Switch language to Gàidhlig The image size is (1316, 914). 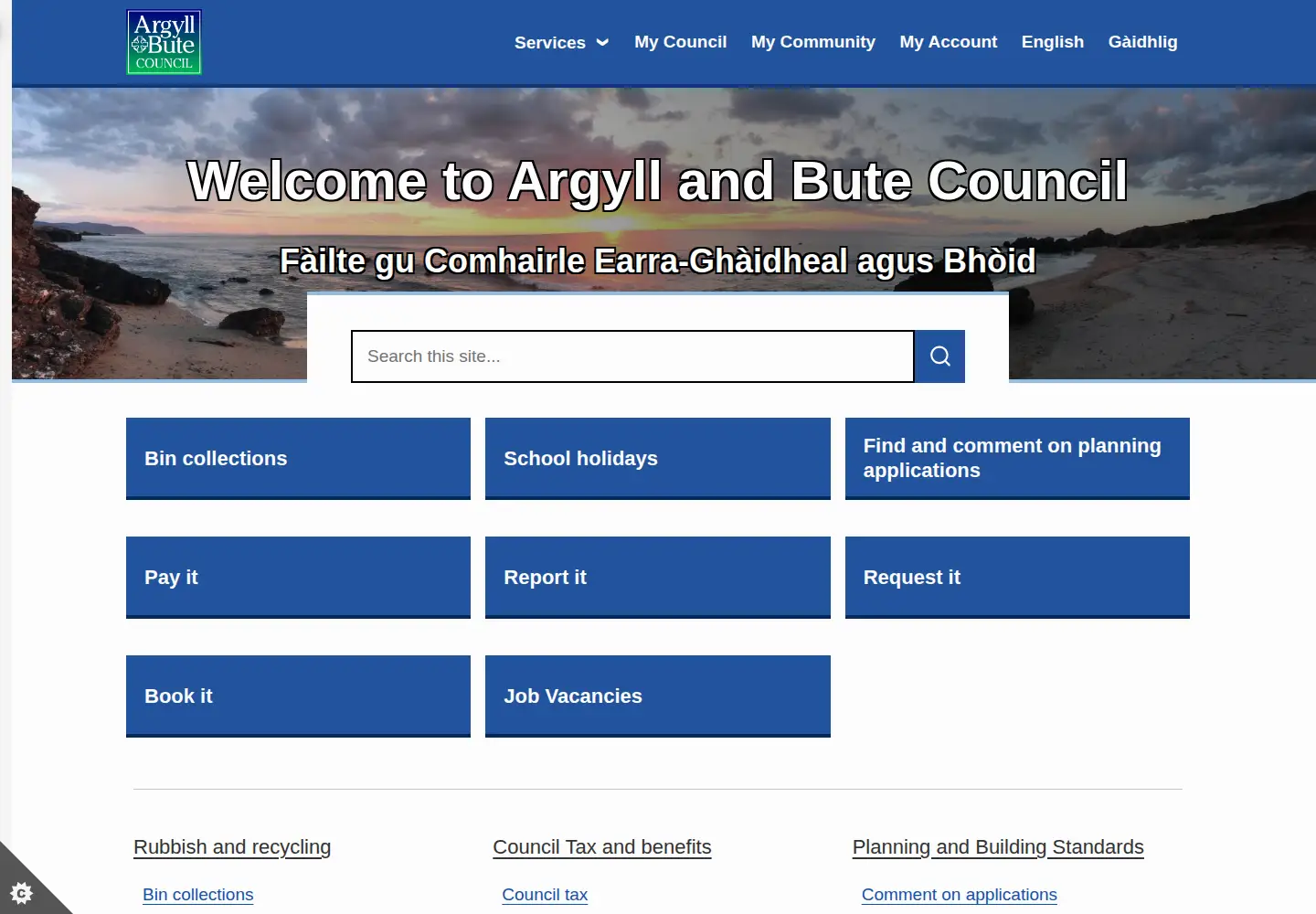click(x=1143, y=42)
